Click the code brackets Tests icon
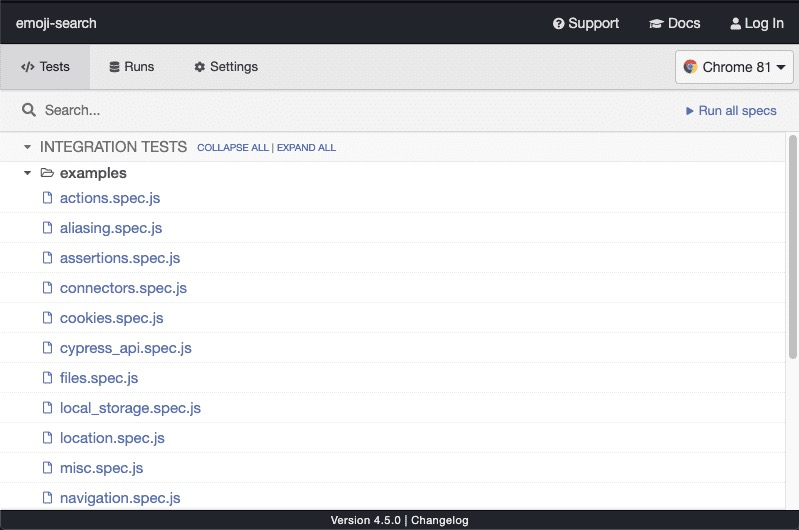The width and height of the screenshot is (799, 530). (28, 67)
